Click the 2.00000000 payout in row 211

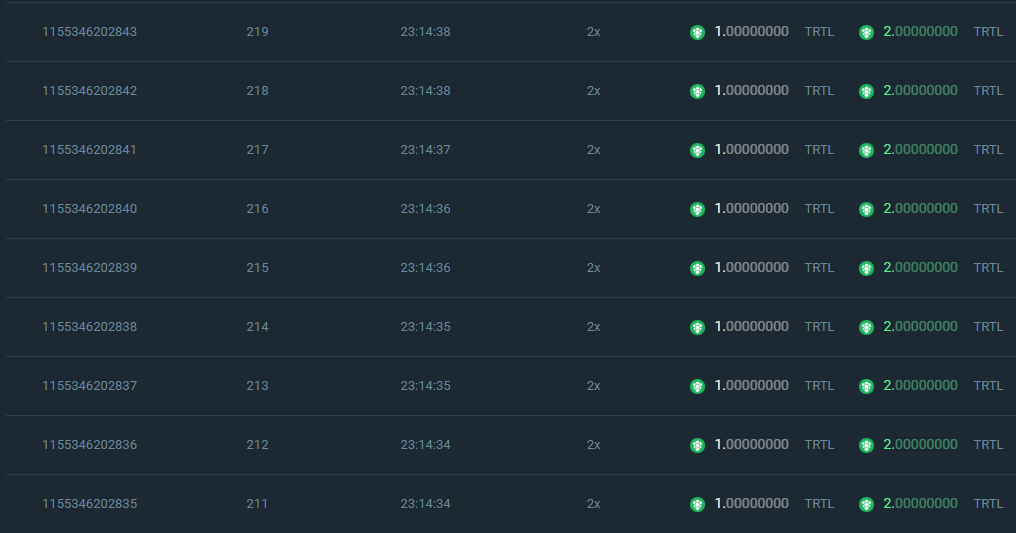(x=920, y=504)
